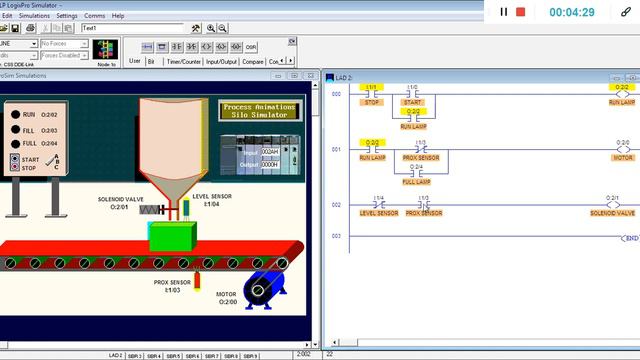Insert a branch instruction
The height and width of the screenshot is (360, 640).
pyautogui.click(x=162, y=47)
